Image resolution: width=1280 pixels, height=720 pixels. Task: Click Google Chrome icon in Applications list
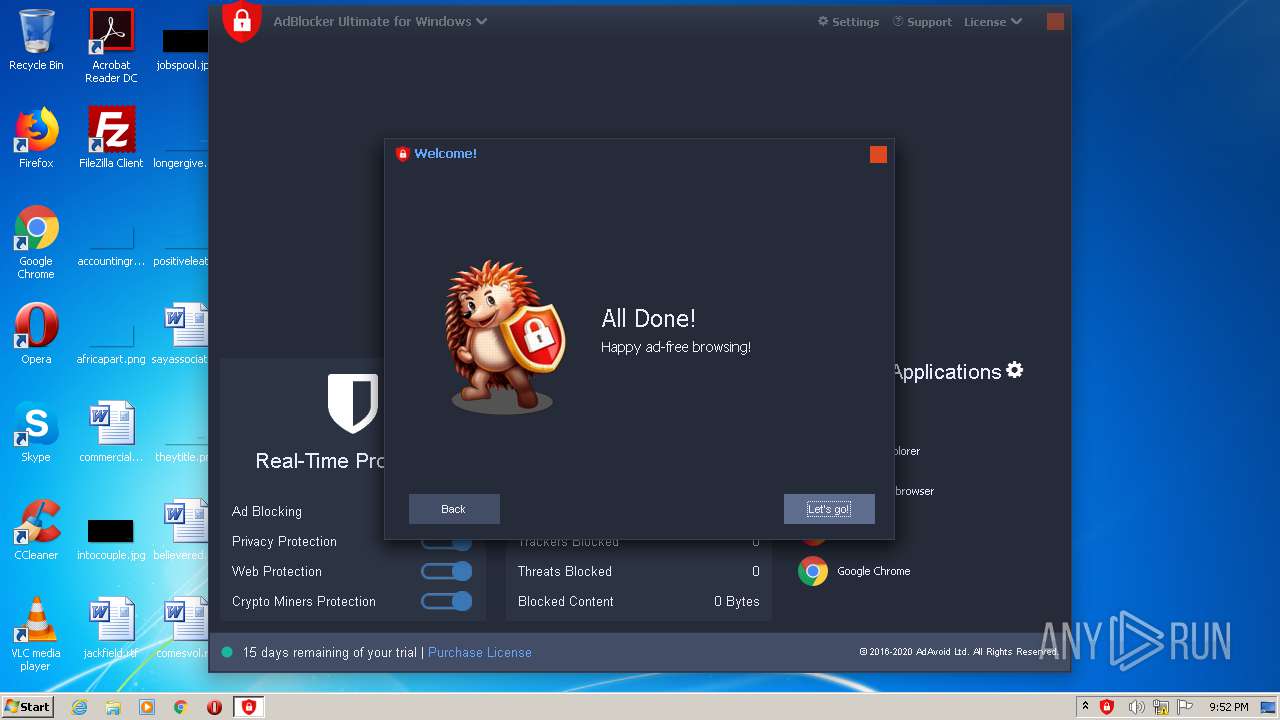click(x=813, y=571)
